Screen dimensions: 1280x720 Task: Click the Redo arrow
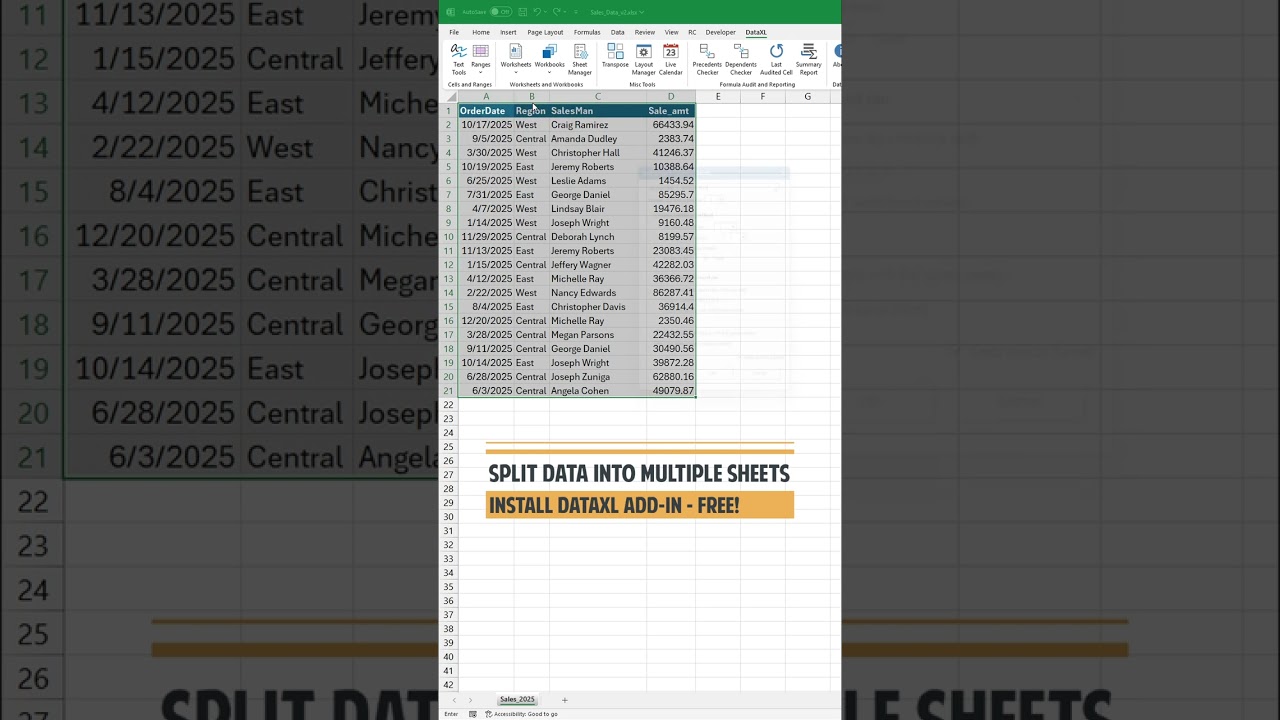click(556, 12)
